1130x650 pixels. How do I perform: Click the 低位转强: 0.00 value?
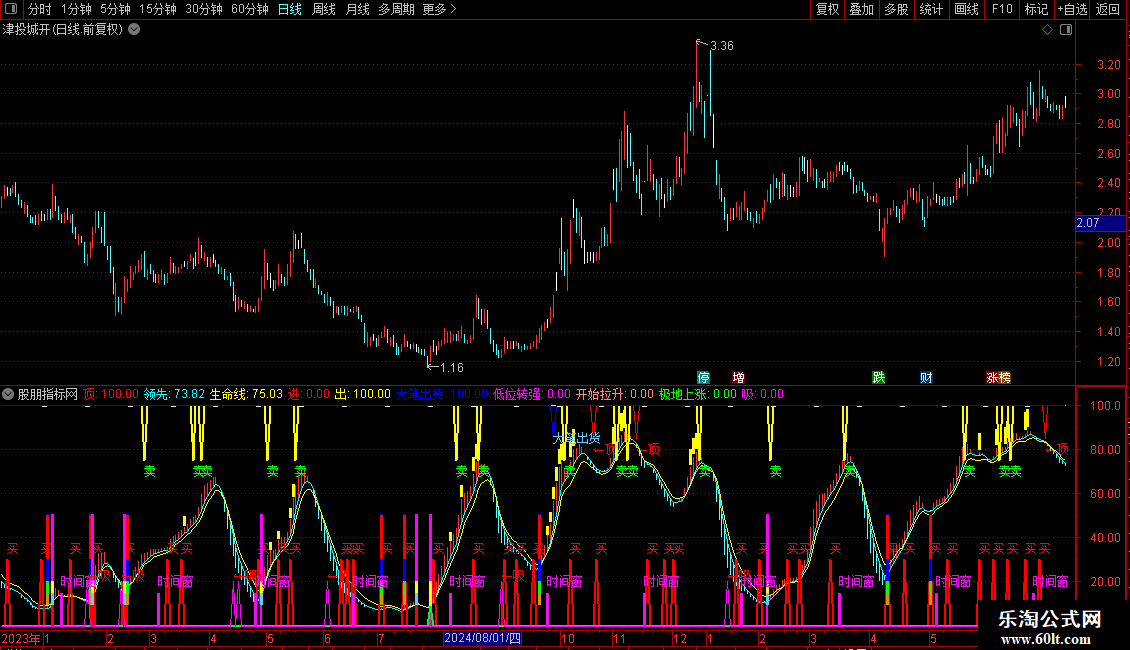(x=532, y=394)
